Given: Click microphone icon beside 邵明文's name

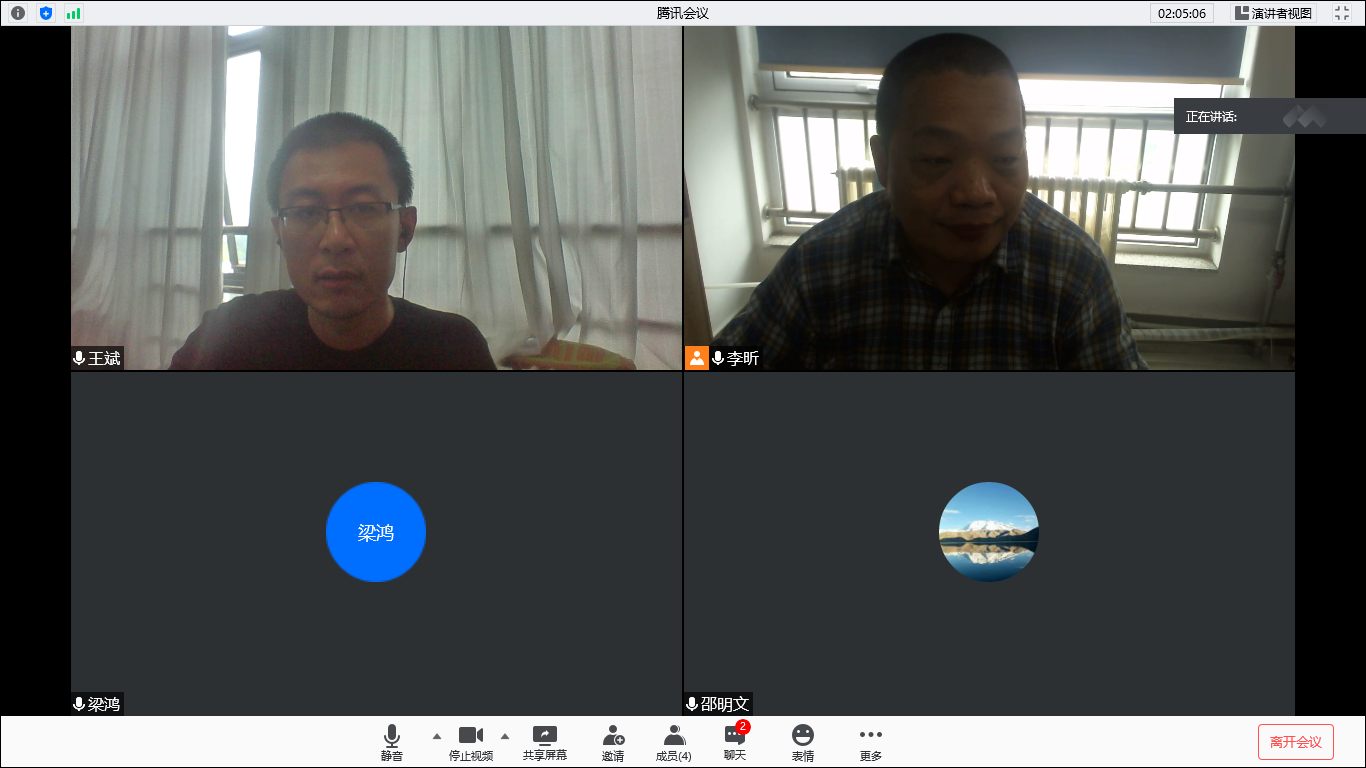Looking at the screenshot, I should pos(692,704).
